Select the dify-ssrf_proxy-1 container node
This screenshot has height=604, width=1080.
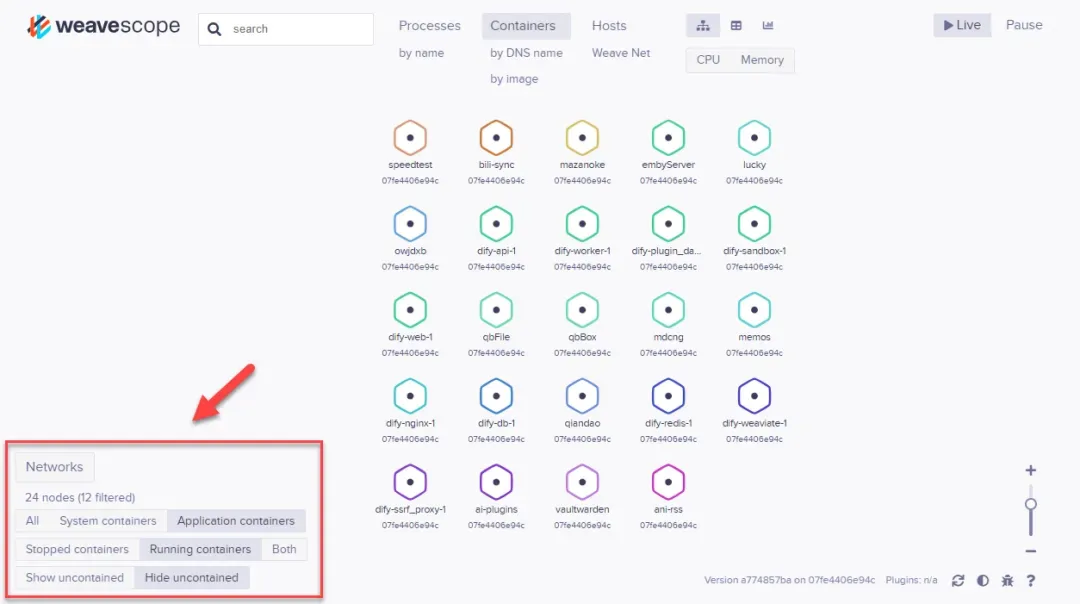tap(410, 482)
